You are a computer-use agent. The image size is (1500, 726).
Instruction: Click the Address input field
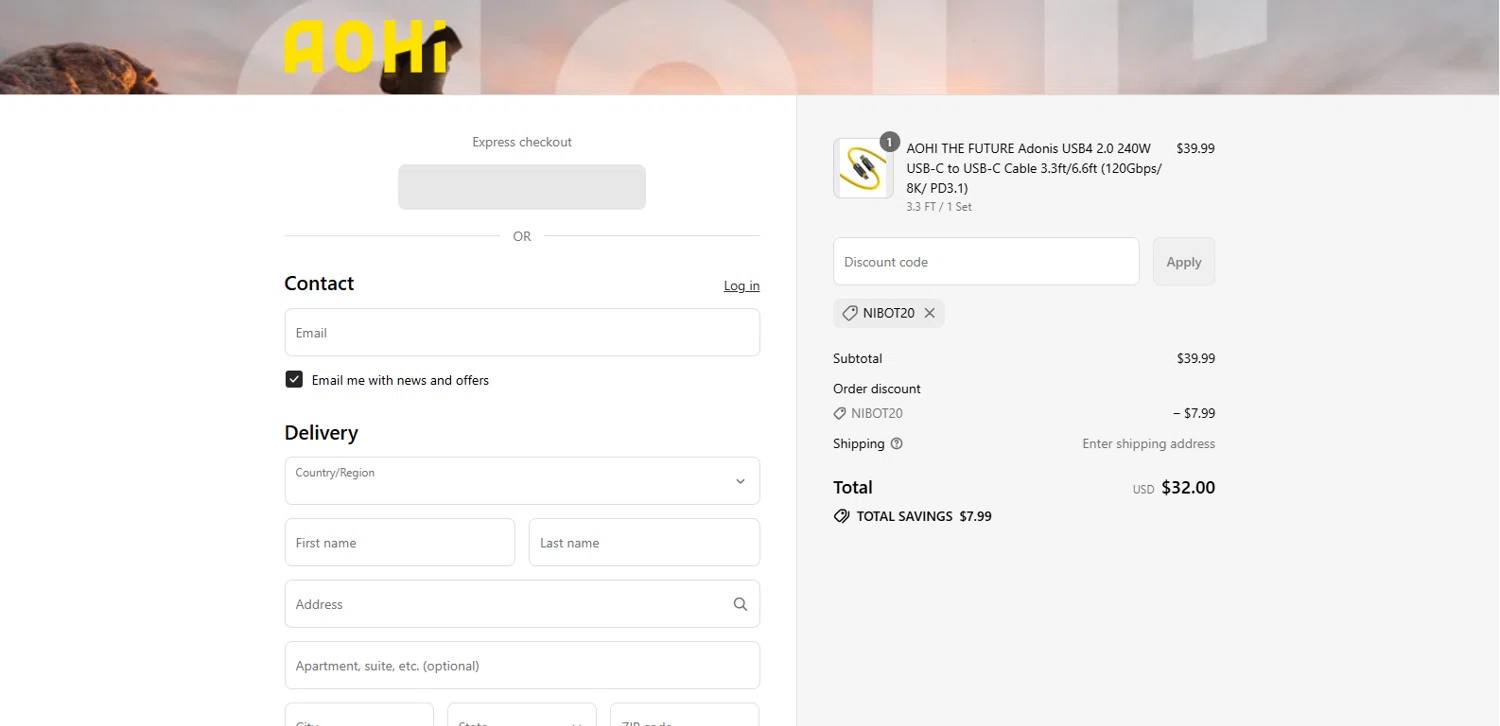522,604
